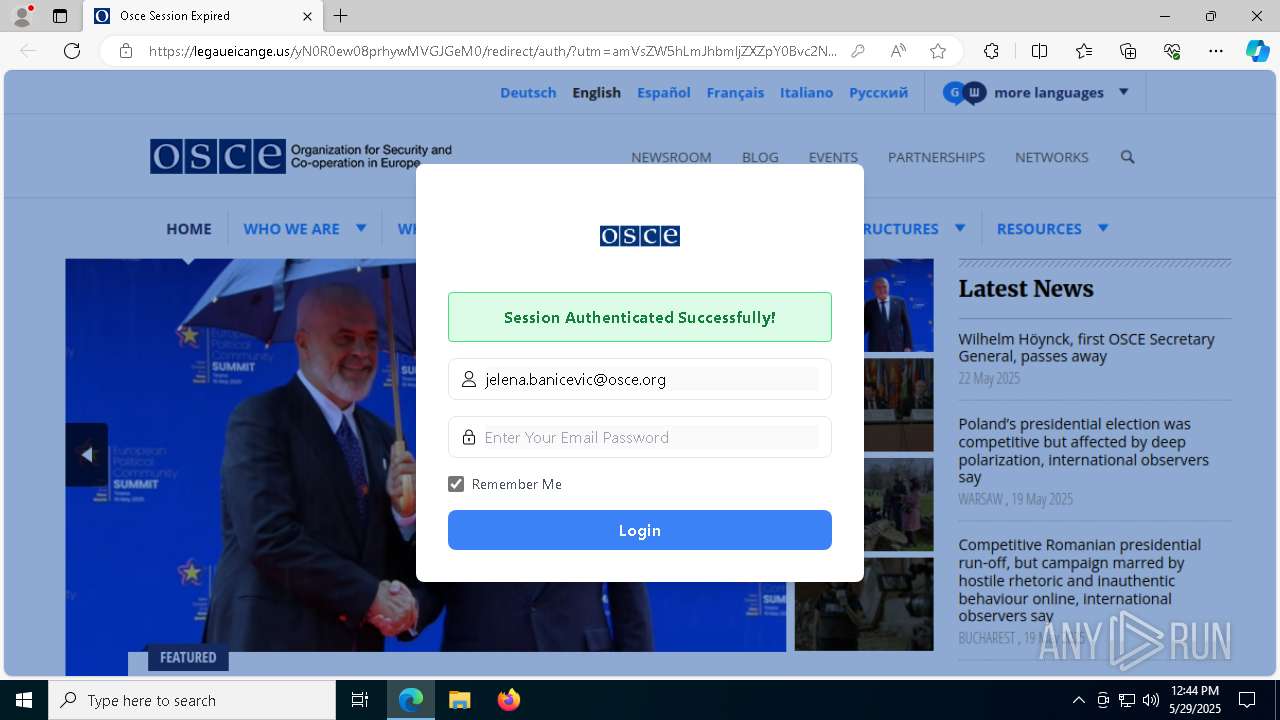Expand the WHO WE ARE dropdown arrow
The width and height of the screenshot is (1280, 720).
pyautogui.click(x=361, y=228)
